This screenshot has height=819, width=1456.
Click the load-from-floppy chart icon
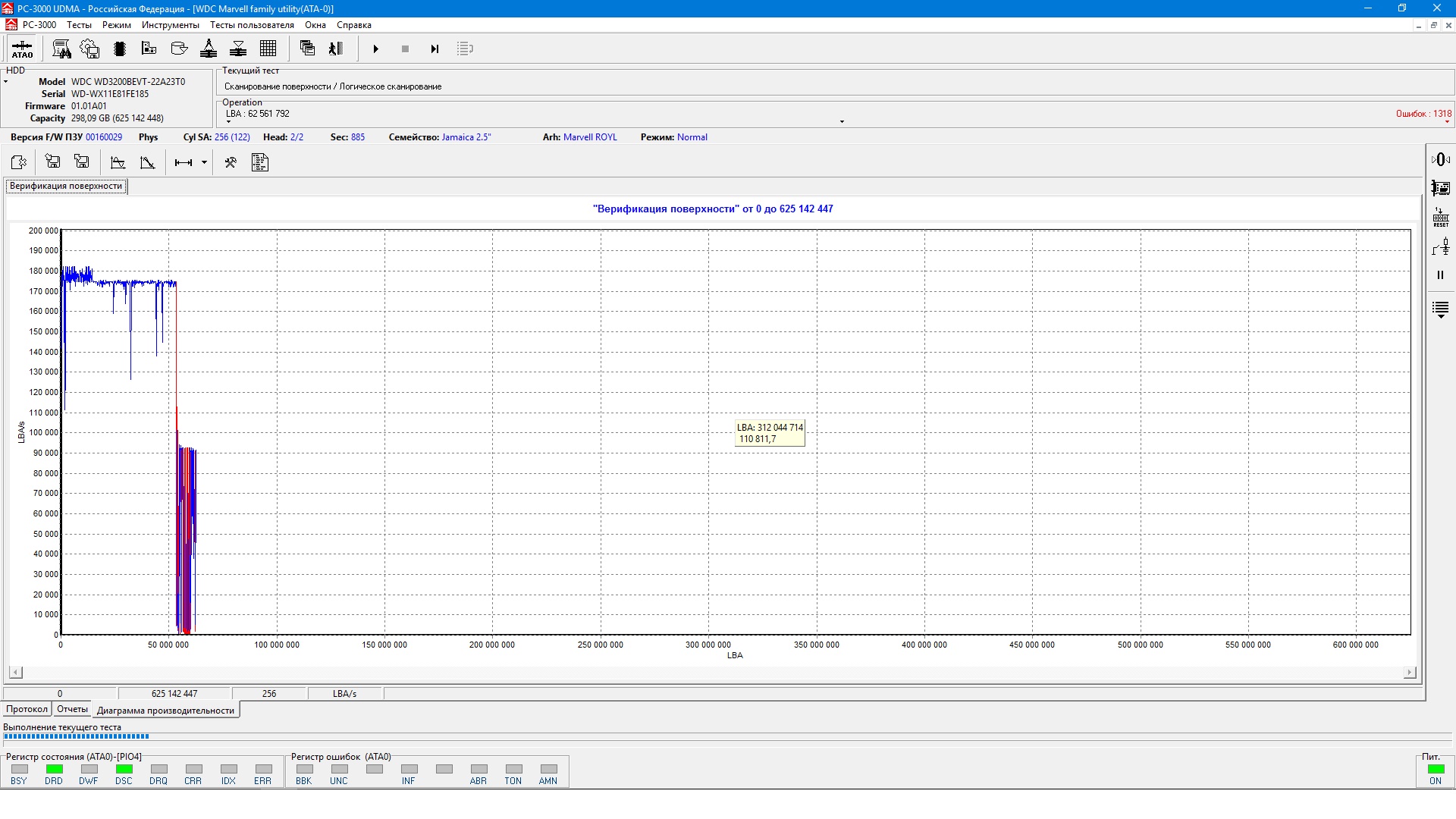click(x=52, y=162)
